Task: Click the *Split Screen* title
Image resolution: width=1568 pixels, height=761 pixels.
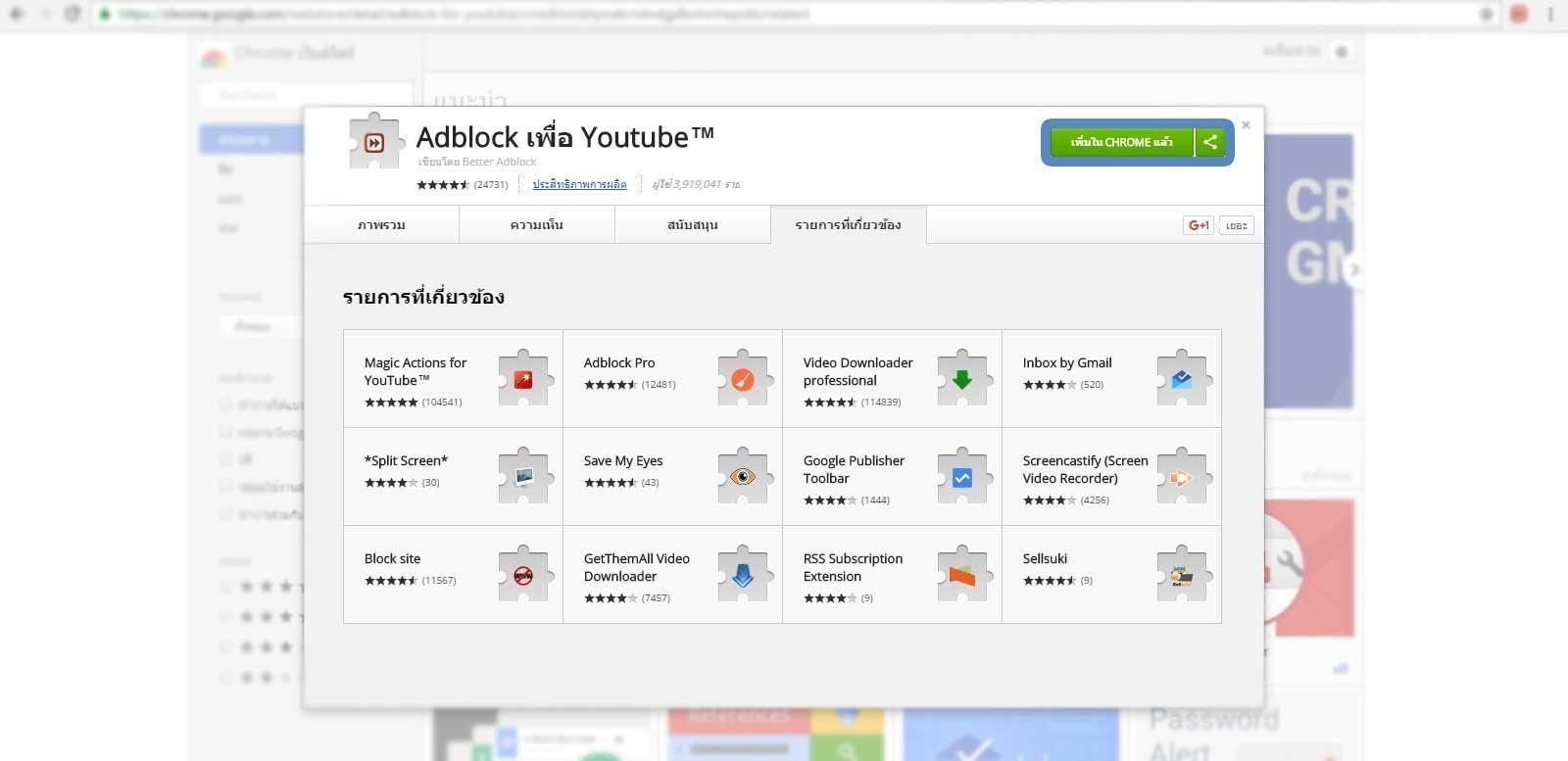Action: pyautogui.click(x=406, y=460)
